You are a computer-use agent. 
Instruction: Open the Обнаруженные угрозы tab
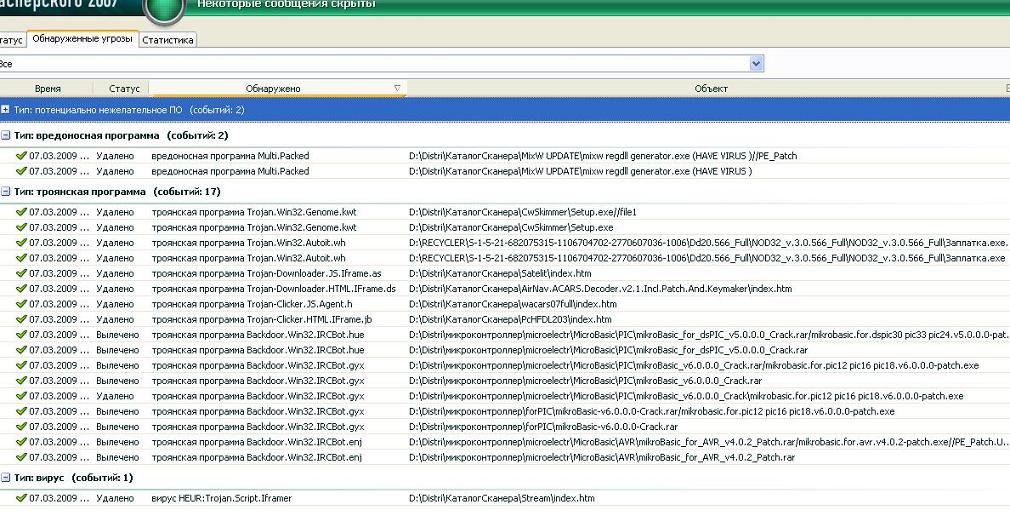(82, 39)
